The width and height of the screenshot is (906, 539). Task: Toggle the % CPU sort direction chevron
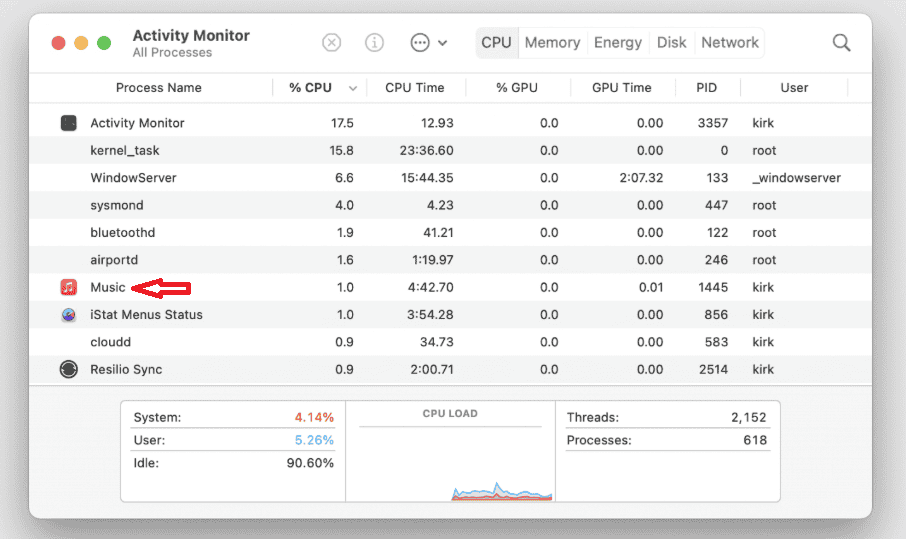(352, 88)
